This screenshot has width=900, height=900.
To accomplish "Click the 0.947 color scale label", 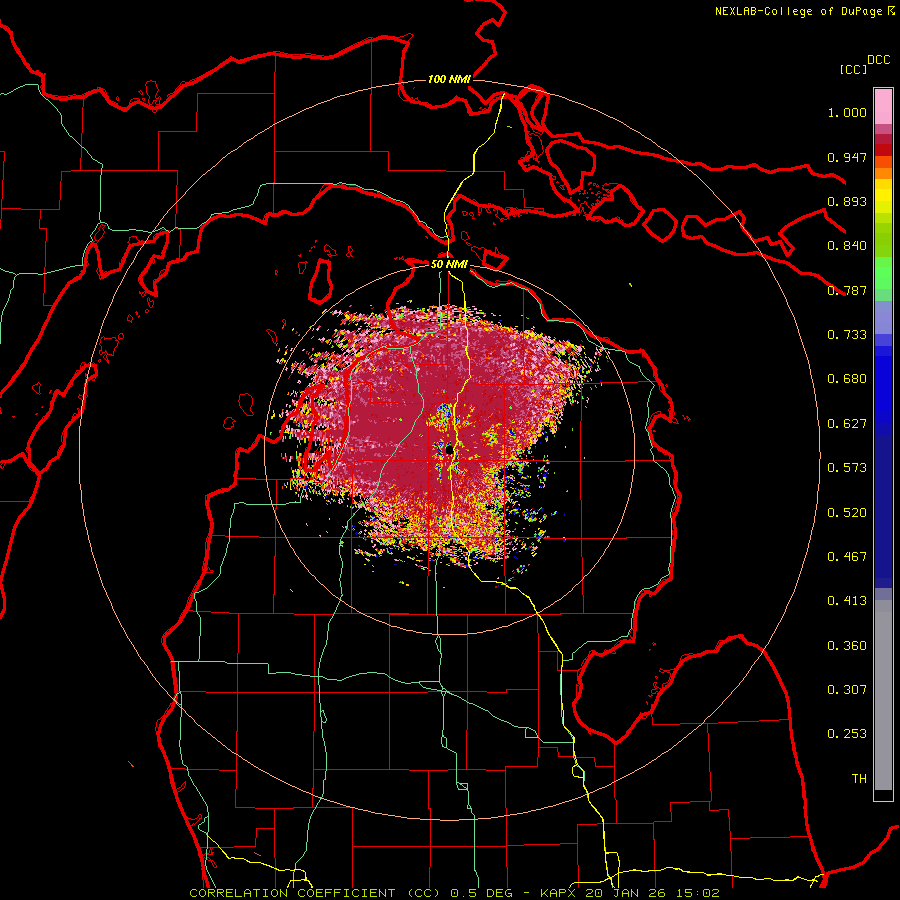I will pyautogui.click(x=847, y=157).
